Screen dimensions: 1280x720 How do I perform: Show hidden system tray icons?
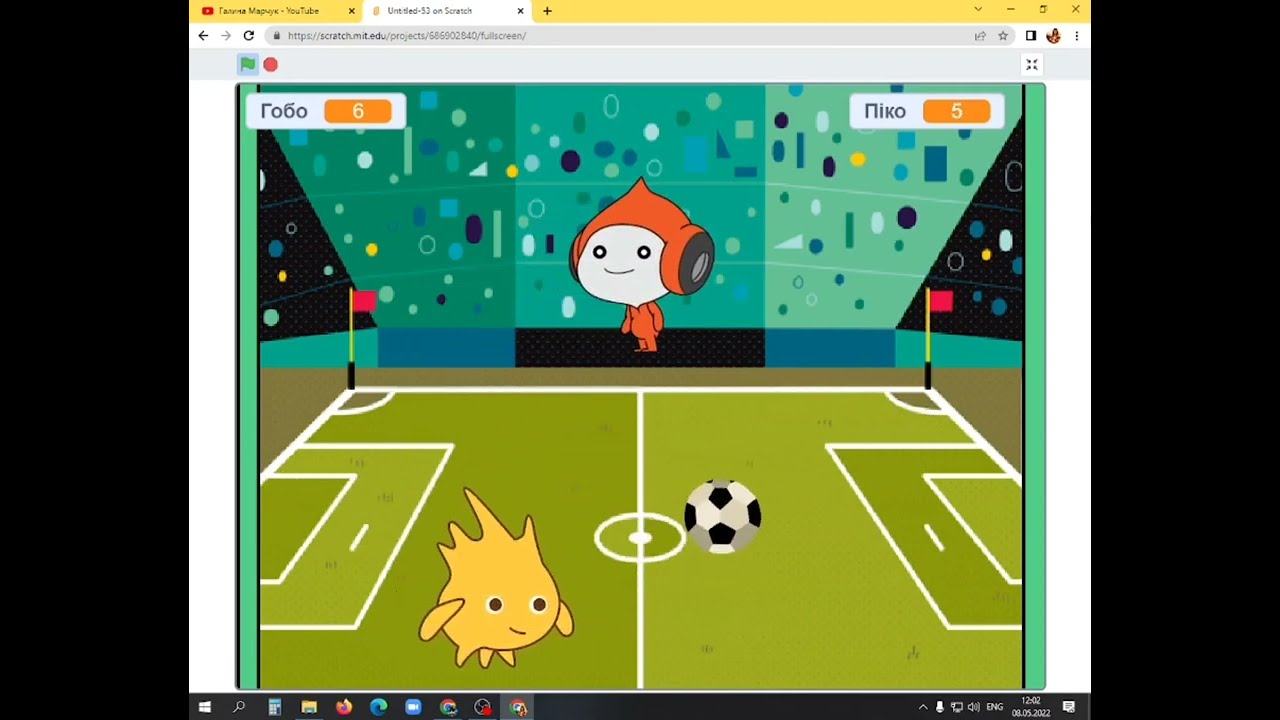pyautogui.click(x=923, y=707)
